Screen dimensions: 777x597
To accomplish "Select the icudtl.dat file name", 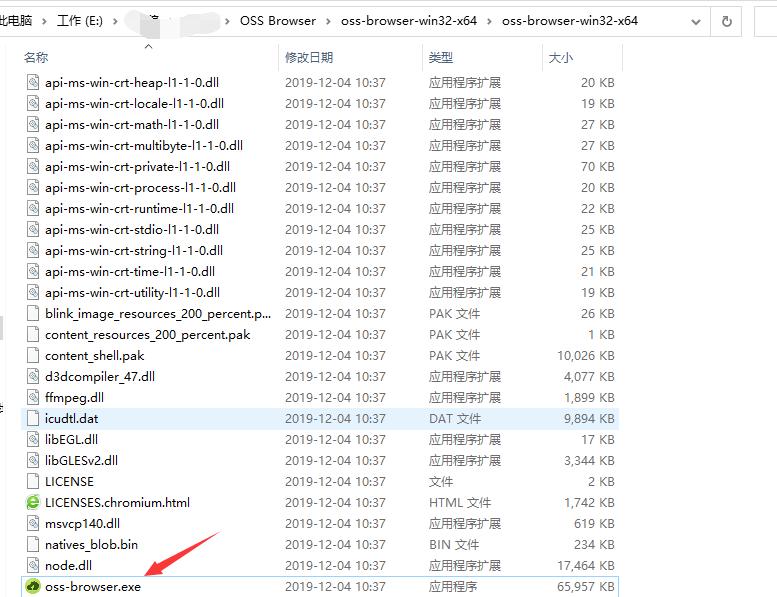I will (x=71, y=419).
